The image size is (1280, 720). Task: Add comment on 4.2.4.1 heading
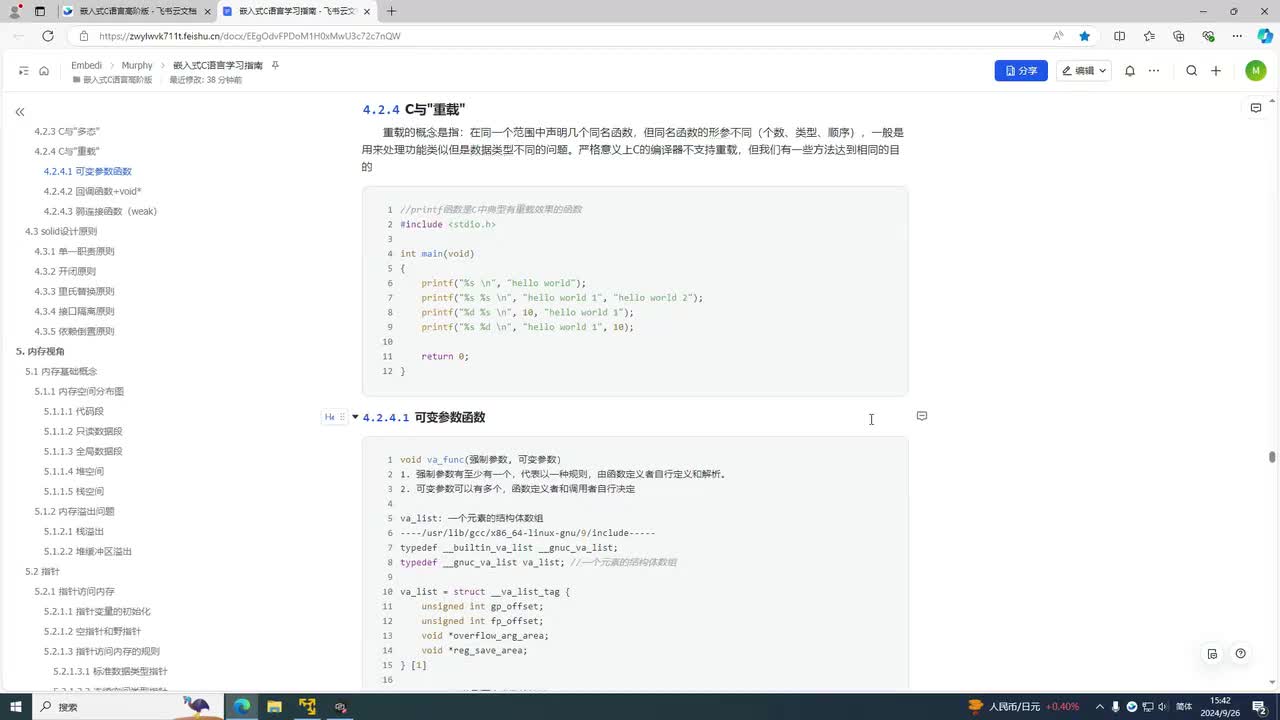922,416
